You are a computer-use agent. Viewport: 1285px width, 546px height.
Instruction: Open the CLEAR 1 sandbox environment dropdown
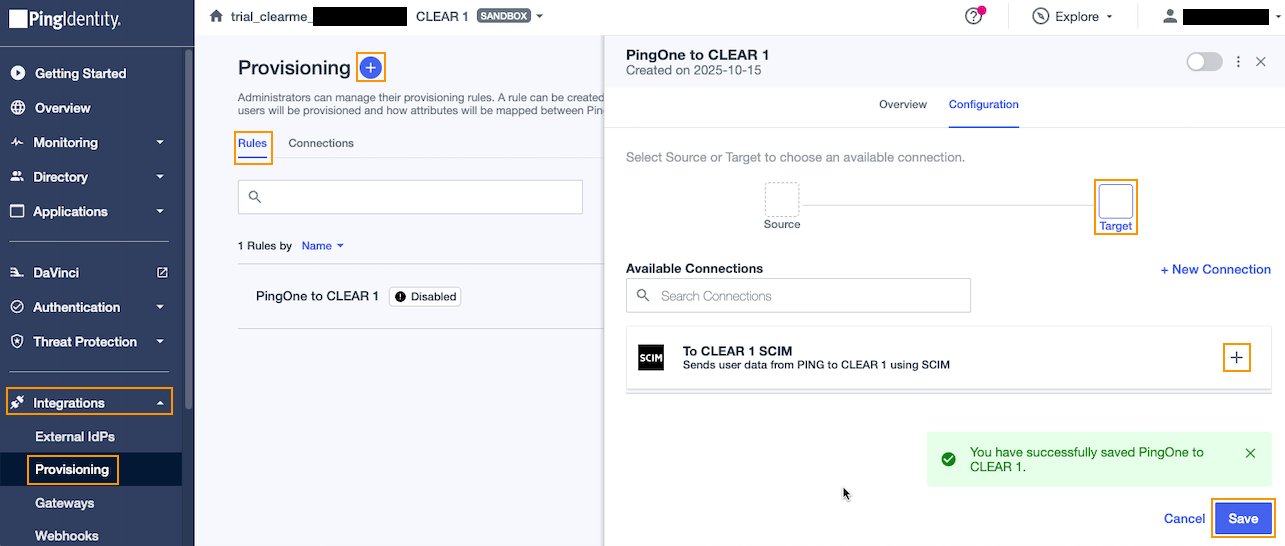(480, 16)
